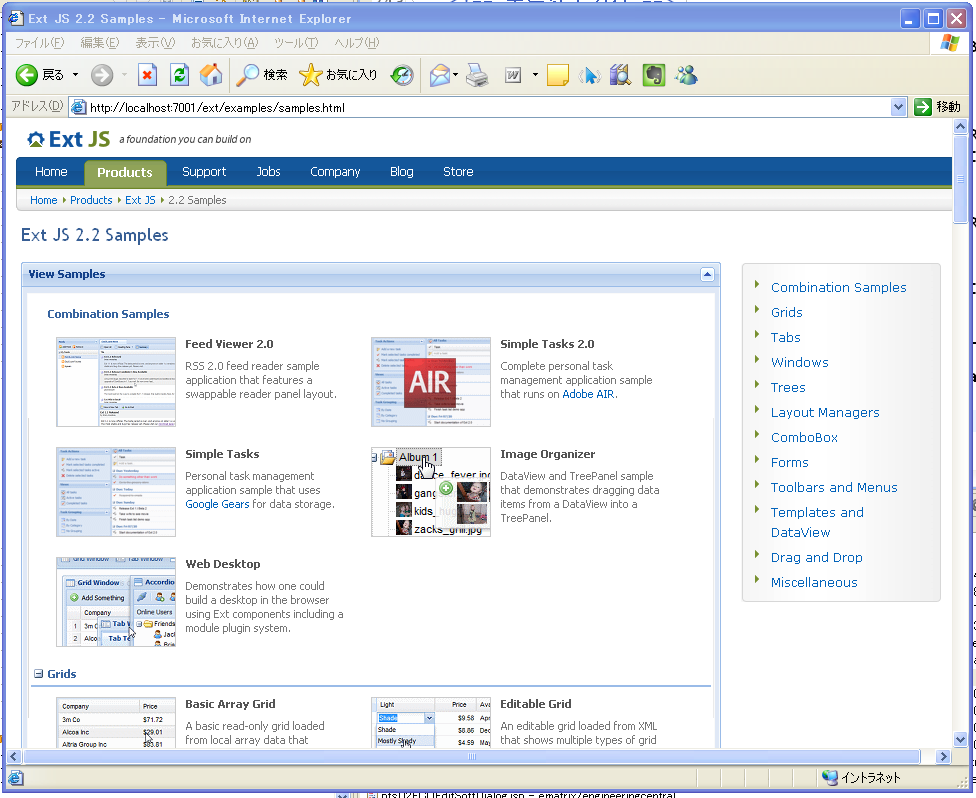Open the Support navigation tab

point(204,172)
